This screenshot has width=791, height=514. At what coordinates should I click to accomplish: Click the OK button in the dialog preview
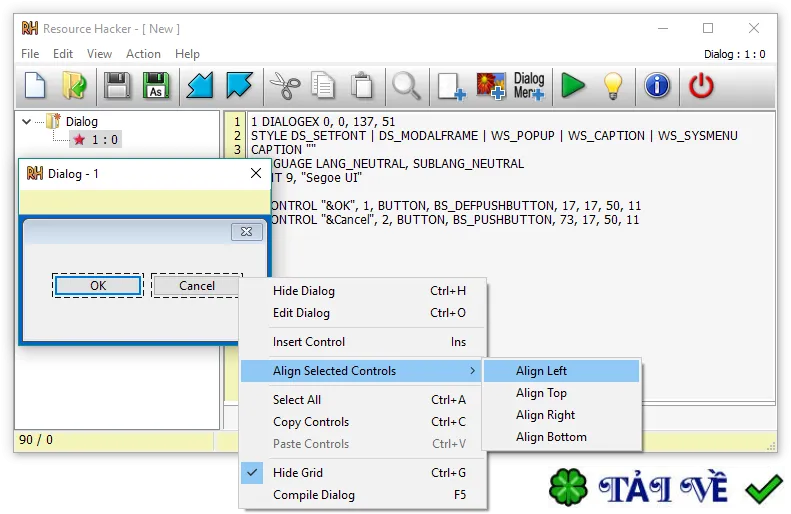tap(98, 285)
